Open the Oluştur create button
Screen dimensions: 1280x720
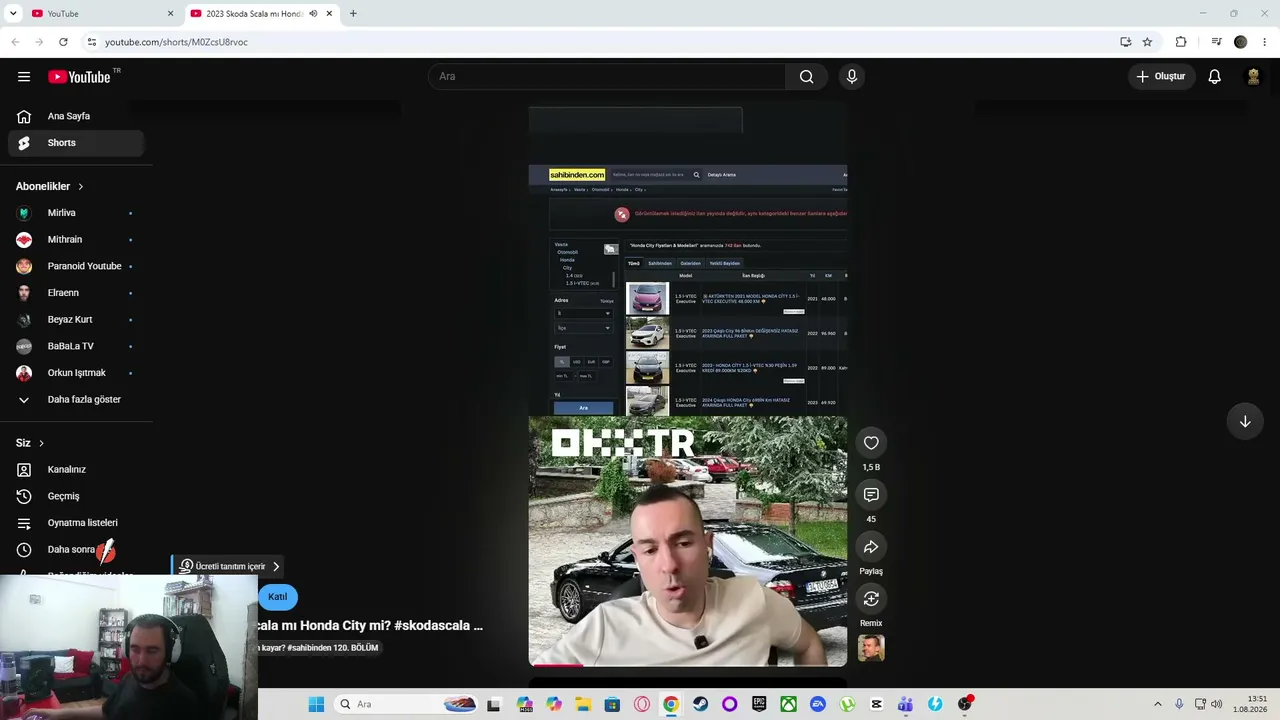pos(1161,77)
